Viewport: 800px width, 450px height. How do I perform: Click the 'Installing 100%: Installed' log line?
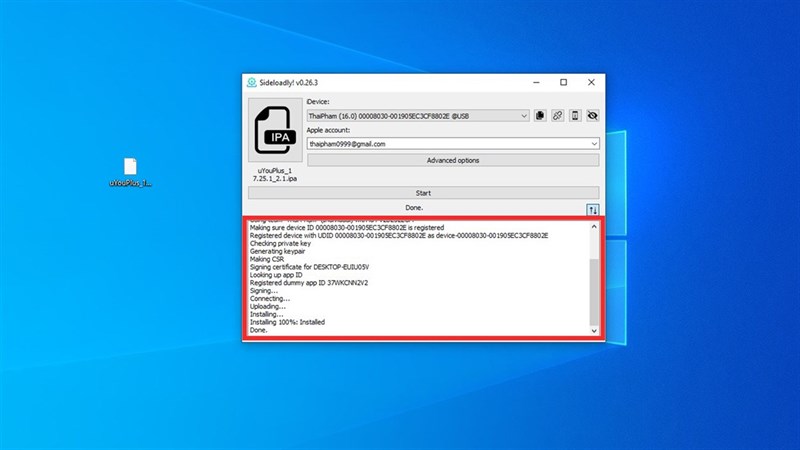(x=287, y=322)
